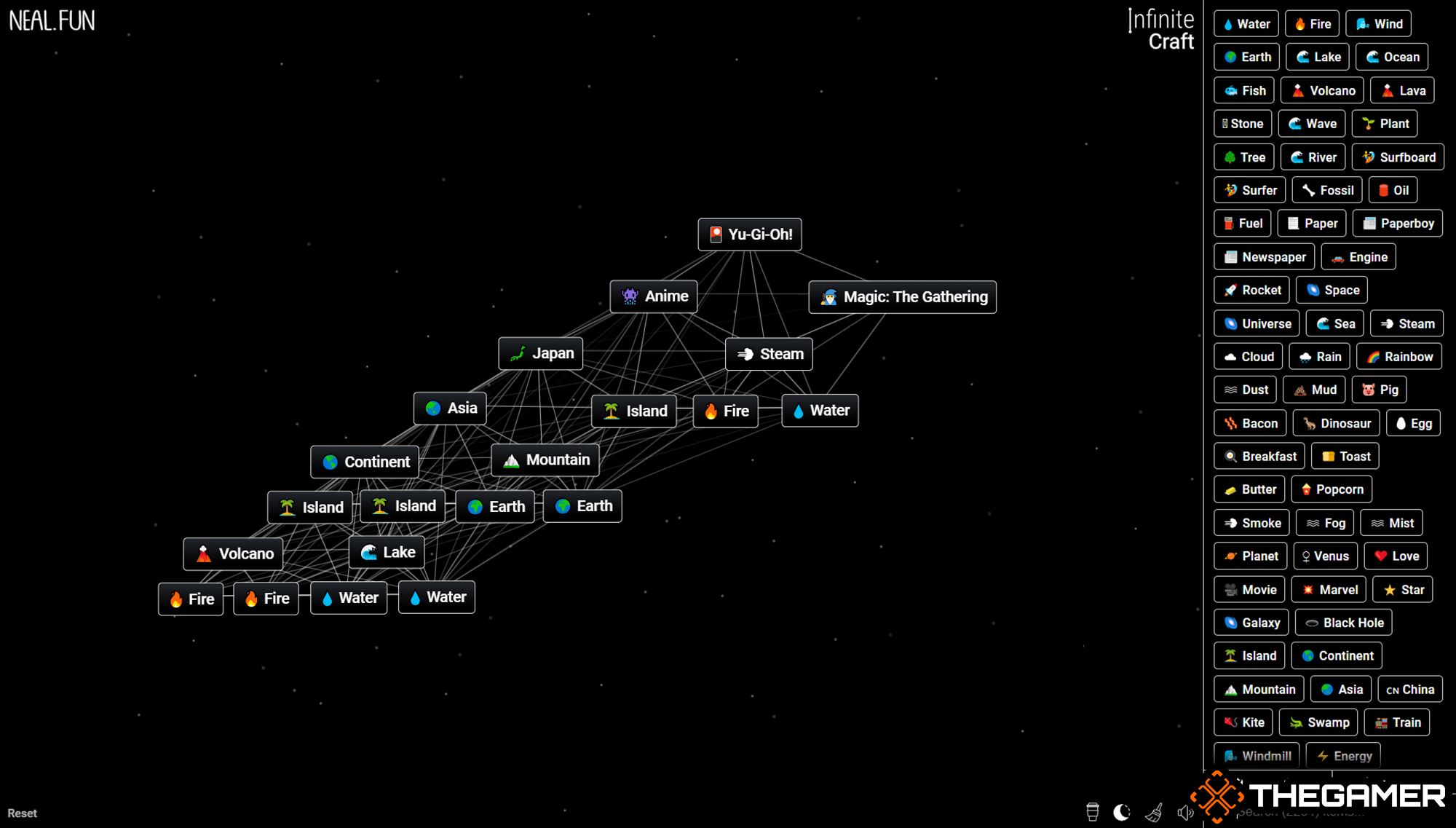Pick Dinosaur from the sidebar list
The width and height of the screenshot is (1456, 828).
(1336, 423)
